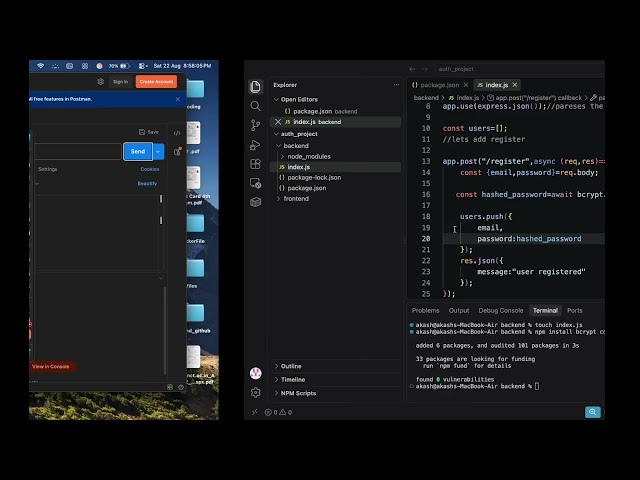Open the Debug Console panel tab
Image resolution: width=640 pixels, height=480 pixels.
pos(500,311)
